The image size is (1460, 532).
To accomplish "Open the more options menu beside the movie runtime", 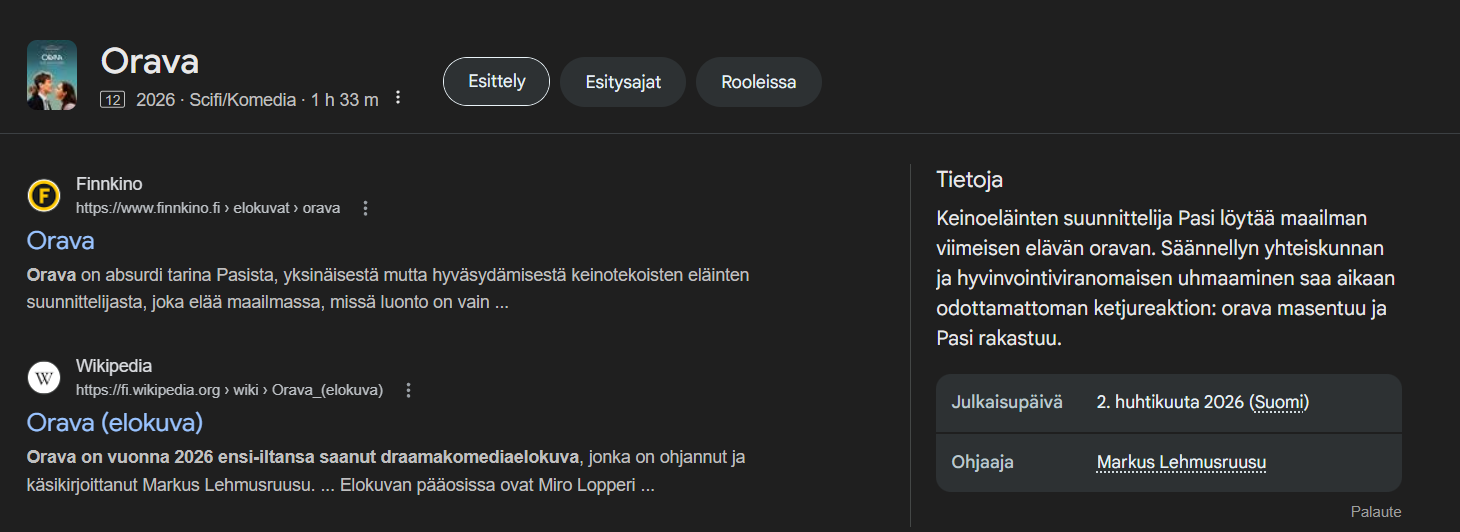I will (x=398, y=98).
